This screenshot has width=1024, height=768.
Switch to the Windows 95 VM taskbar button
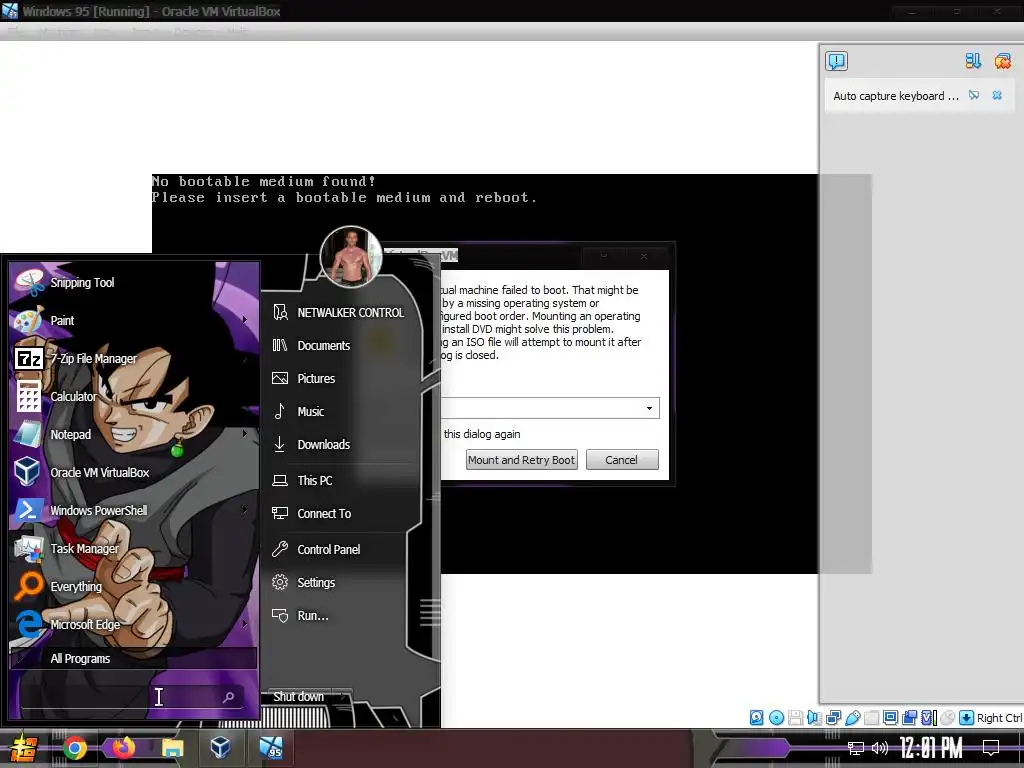coord(270,748)
